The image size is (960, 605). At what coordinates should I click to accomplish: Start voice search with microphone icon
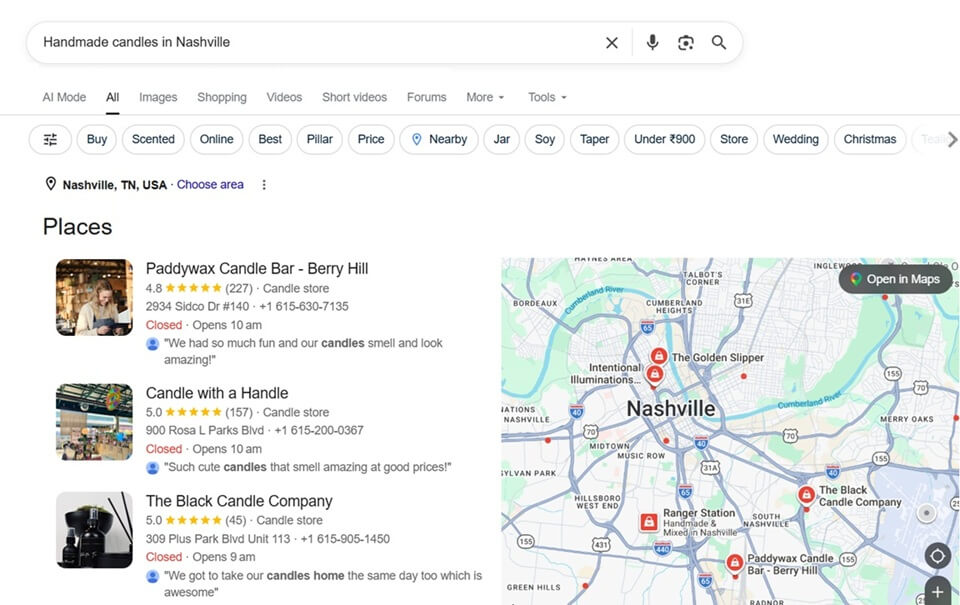652,42
